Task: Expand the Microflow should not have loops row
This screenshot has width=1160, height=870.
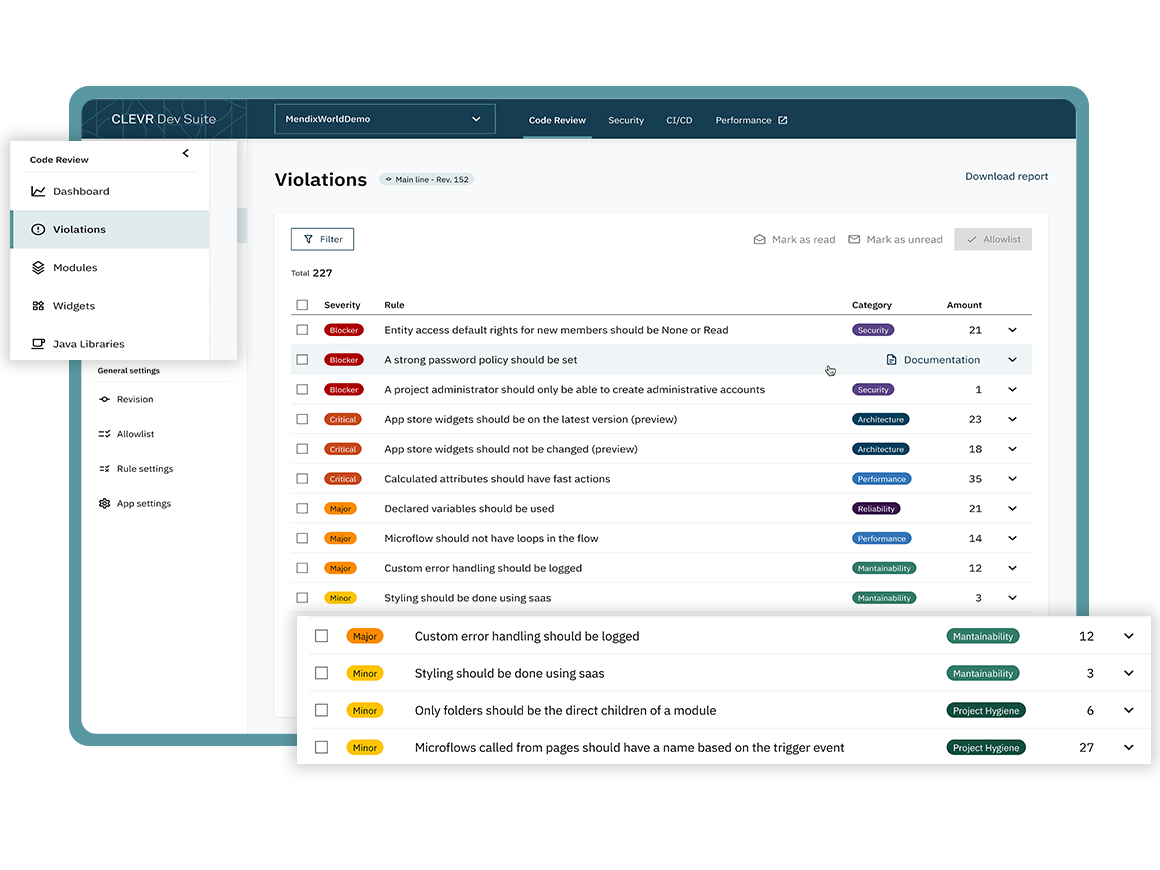Action: pos(1012,539)
